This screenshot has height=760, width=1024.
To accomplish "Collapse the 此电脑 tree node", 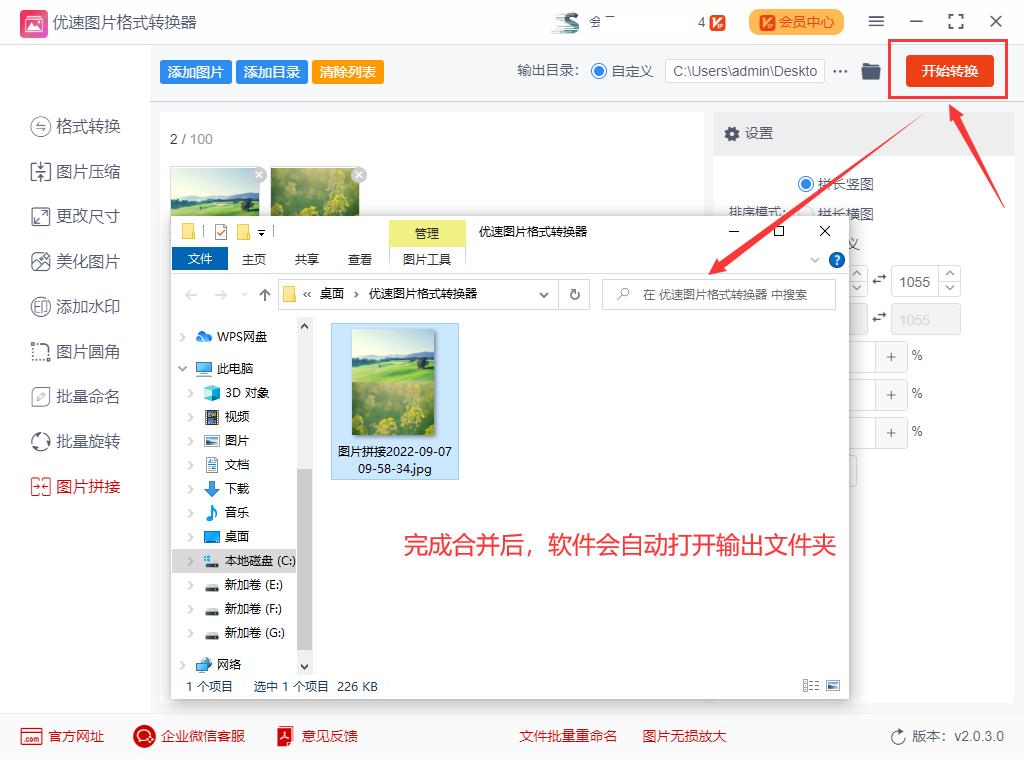I will pyautogui.click(x=183, y=368).
